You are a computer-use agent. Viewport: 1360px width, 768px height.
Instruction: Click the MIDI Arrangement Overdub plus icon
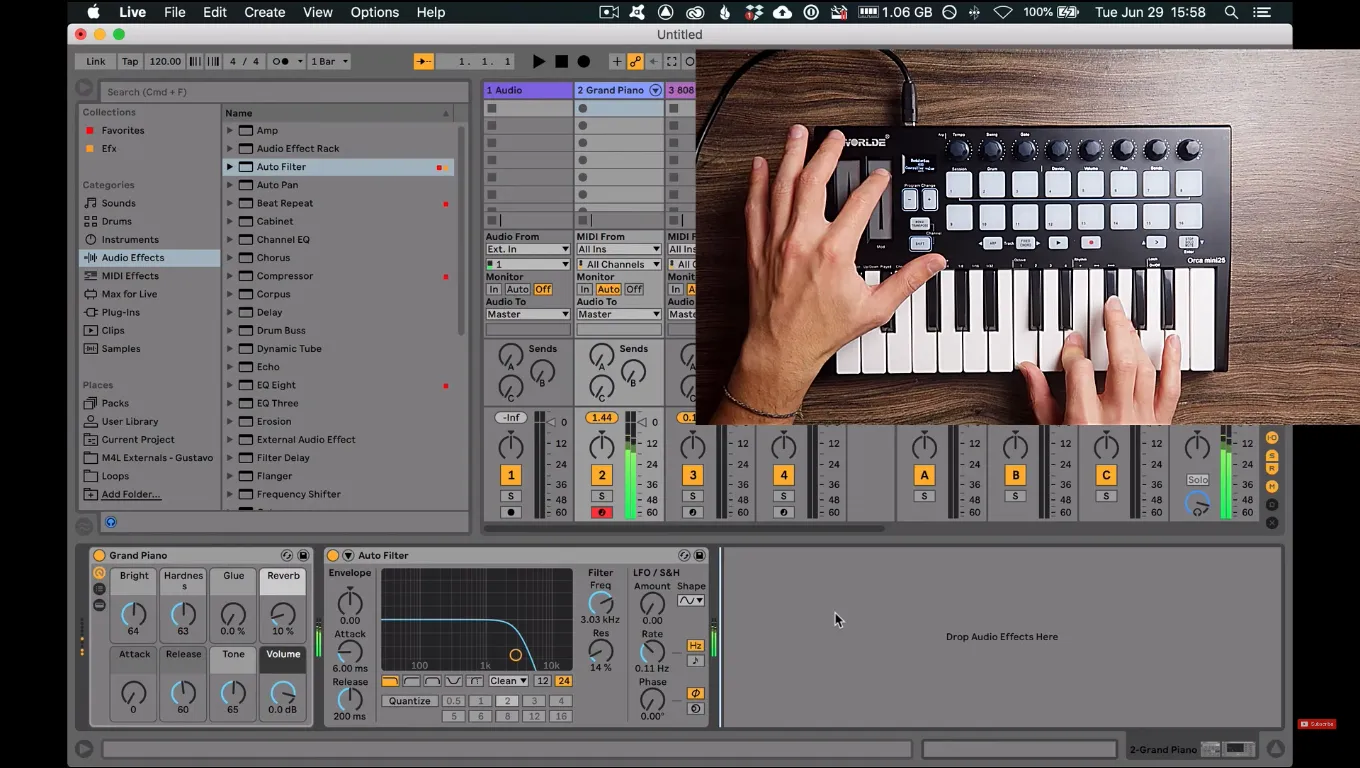point(616,61)
